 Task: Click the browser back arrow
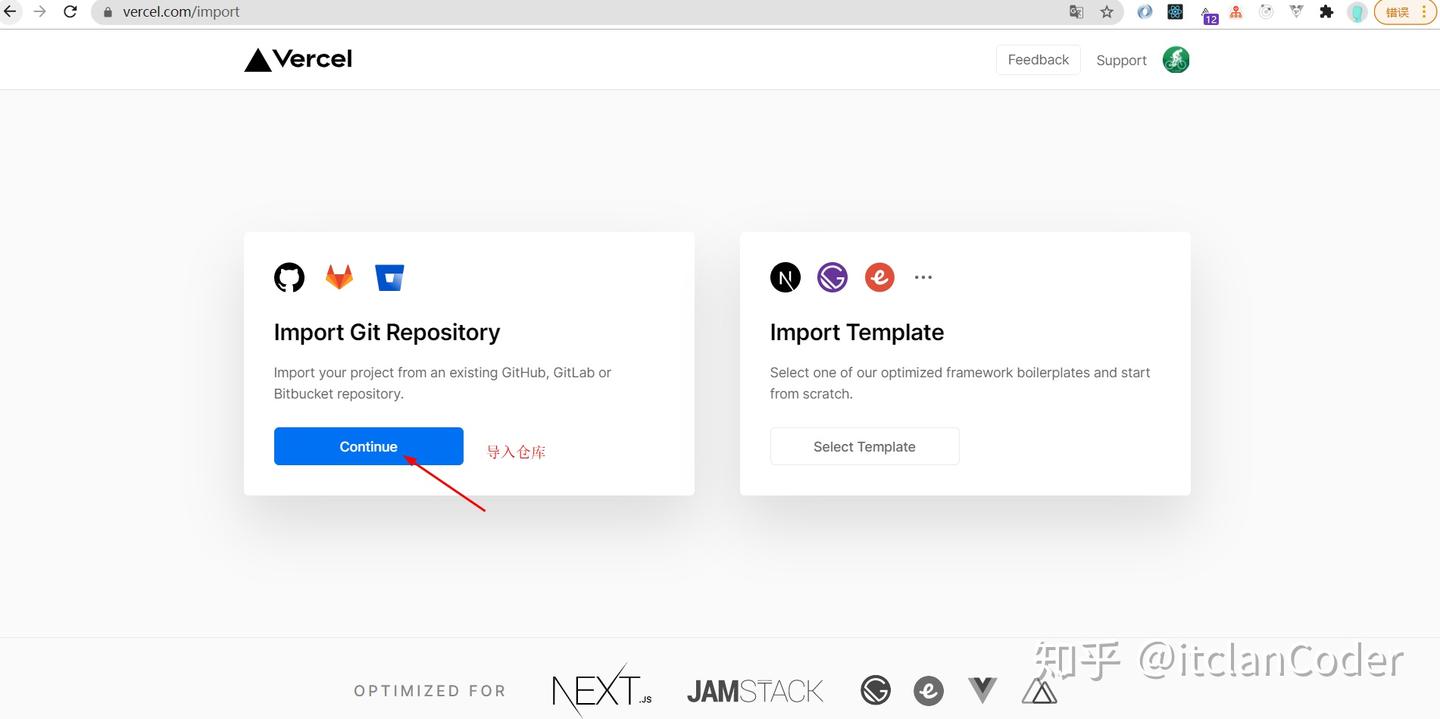(x=10, y=12)
